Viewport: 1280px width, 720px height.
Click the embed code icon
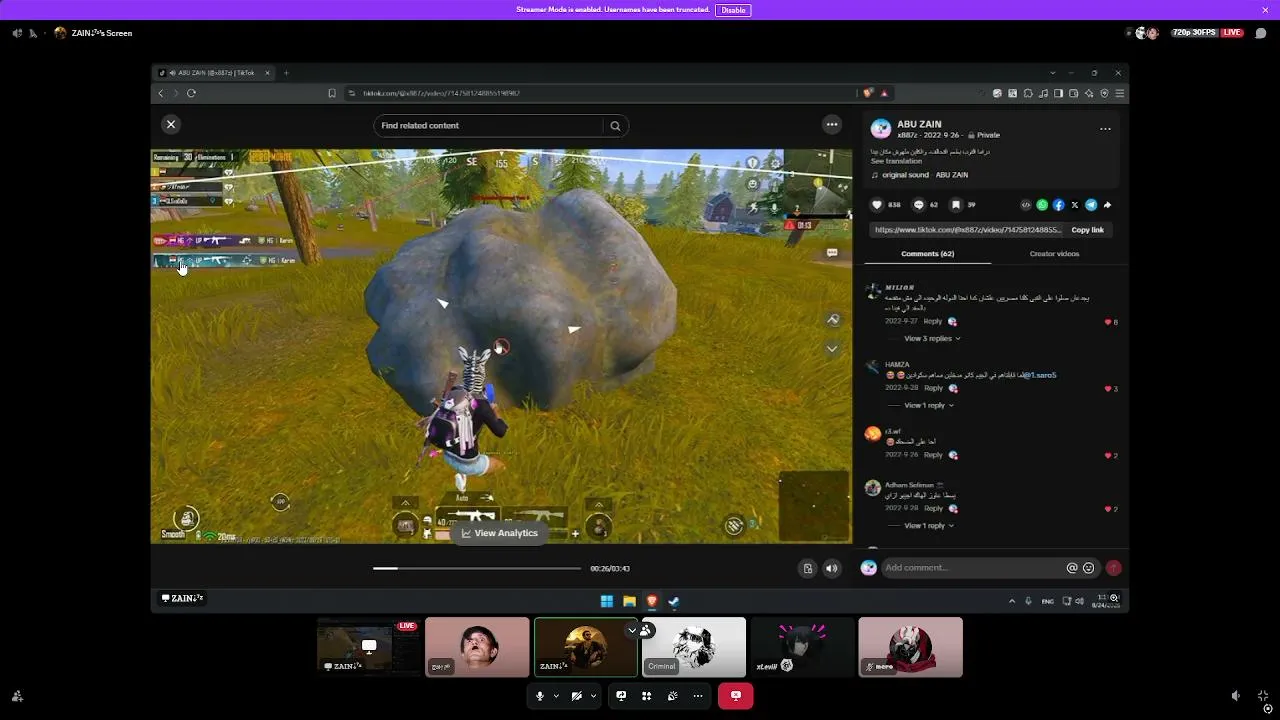pyautogui.click(x=1025, y=205)
